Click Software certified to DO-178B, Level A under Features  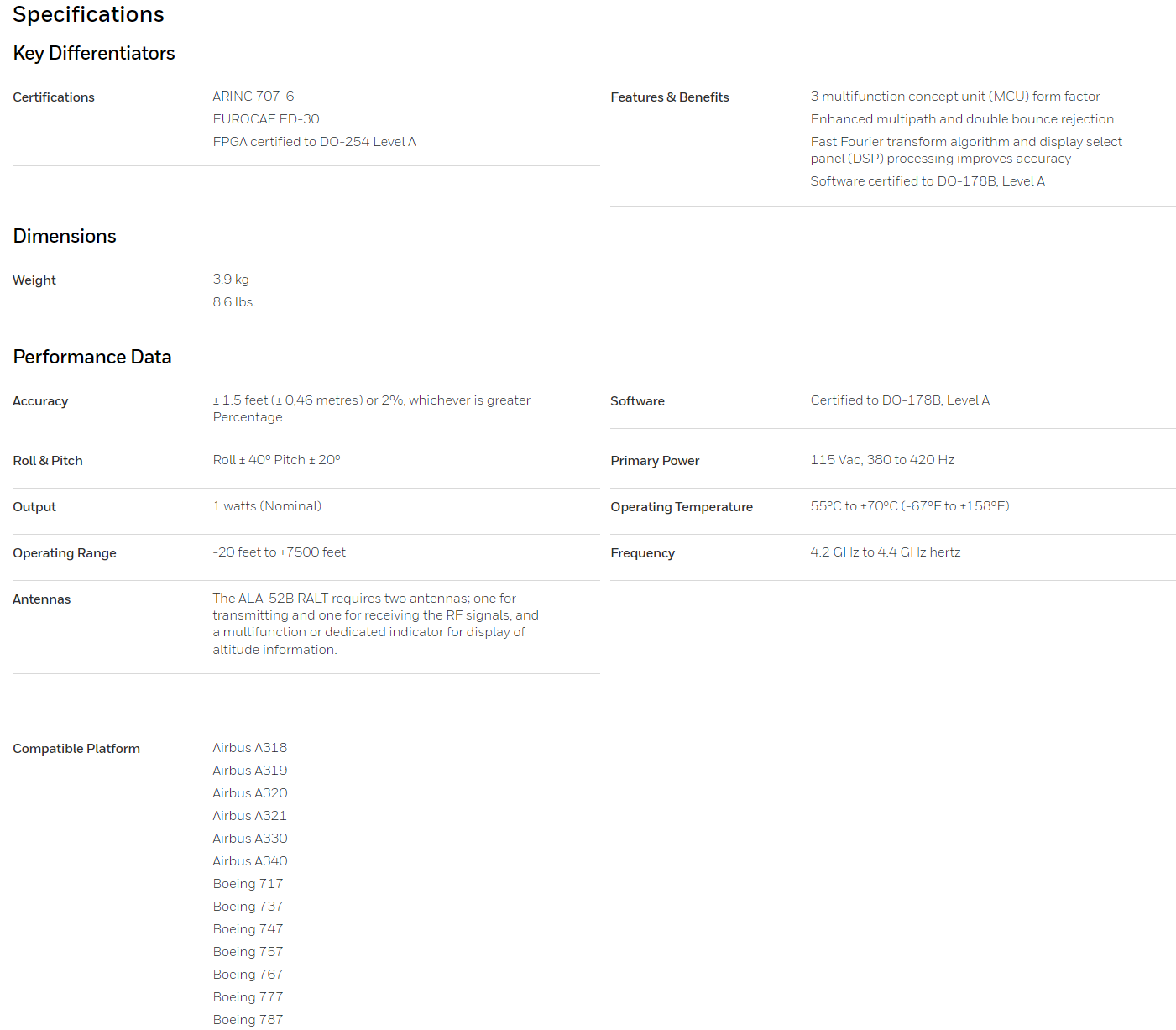pyautogui.click(x=928, y=181)
